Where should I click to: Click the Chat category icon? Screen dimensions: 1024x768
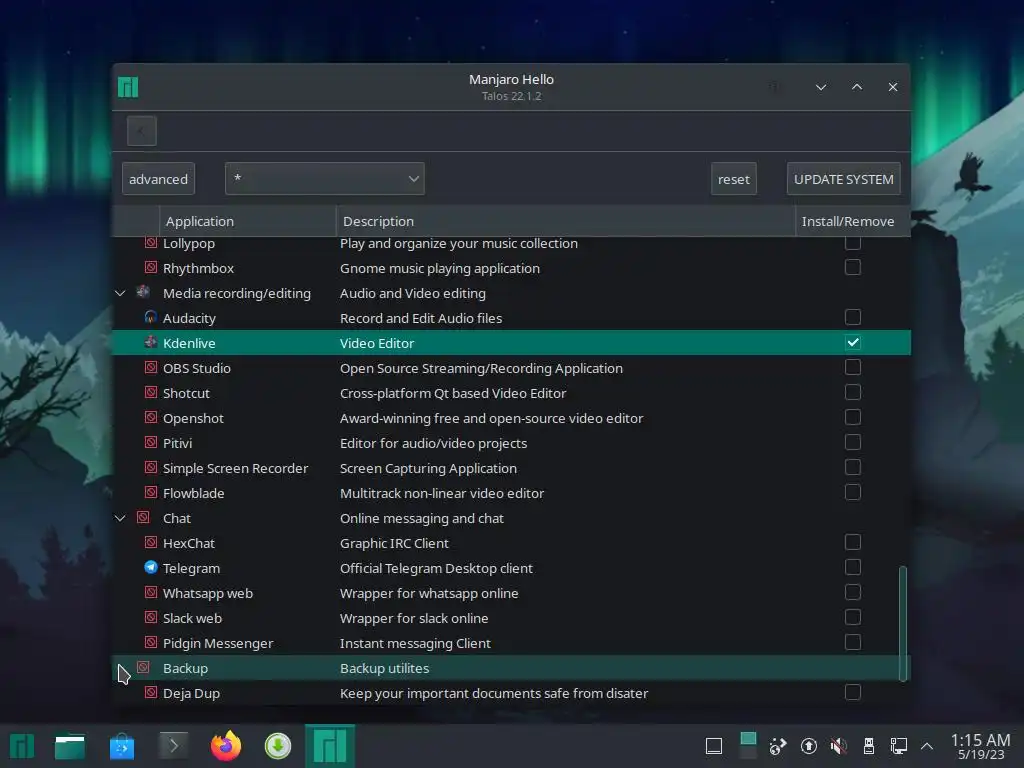point(143,518)
